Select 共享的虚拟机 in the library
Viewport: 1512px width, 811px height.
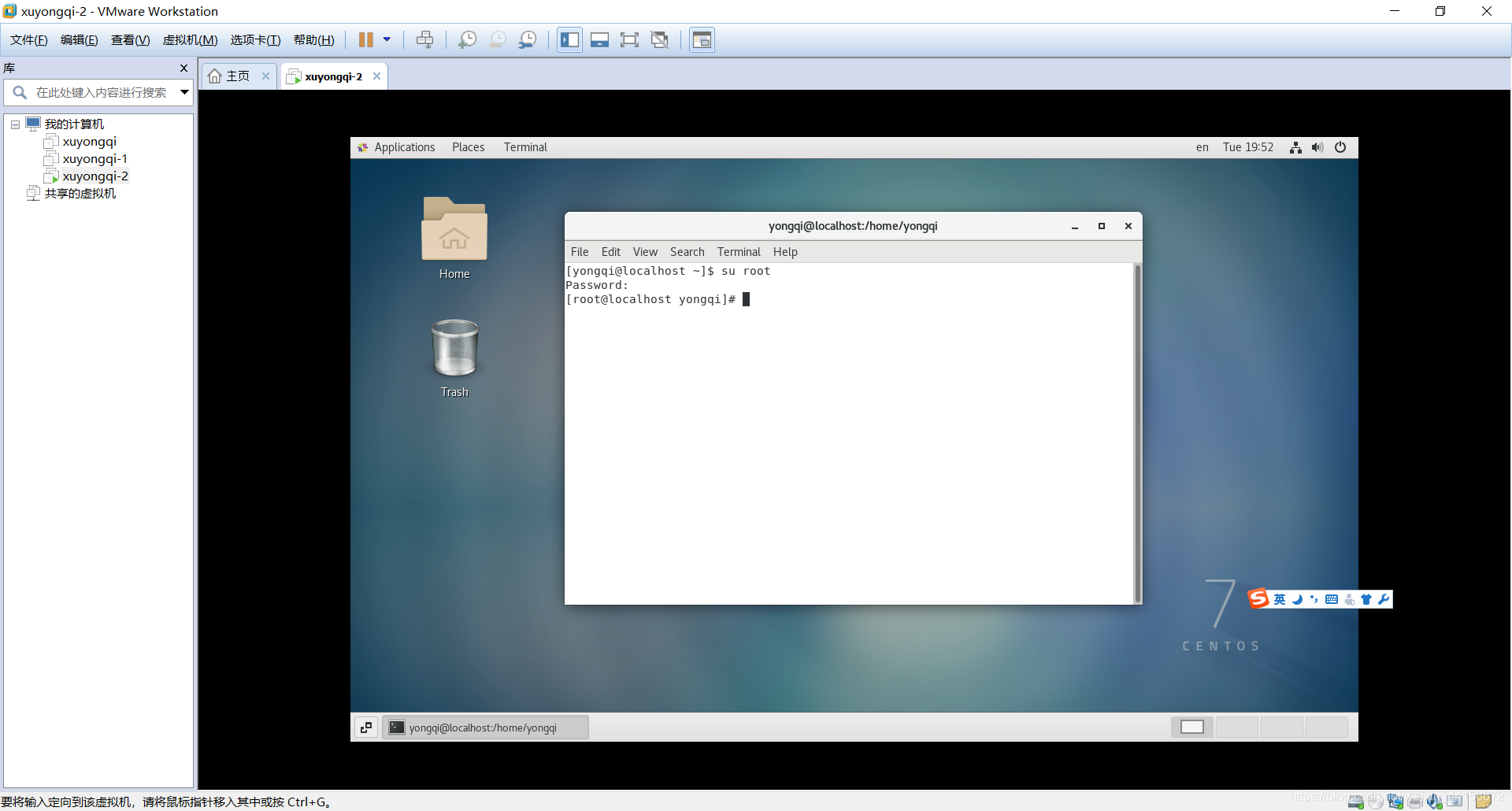(x=80, y=194)
